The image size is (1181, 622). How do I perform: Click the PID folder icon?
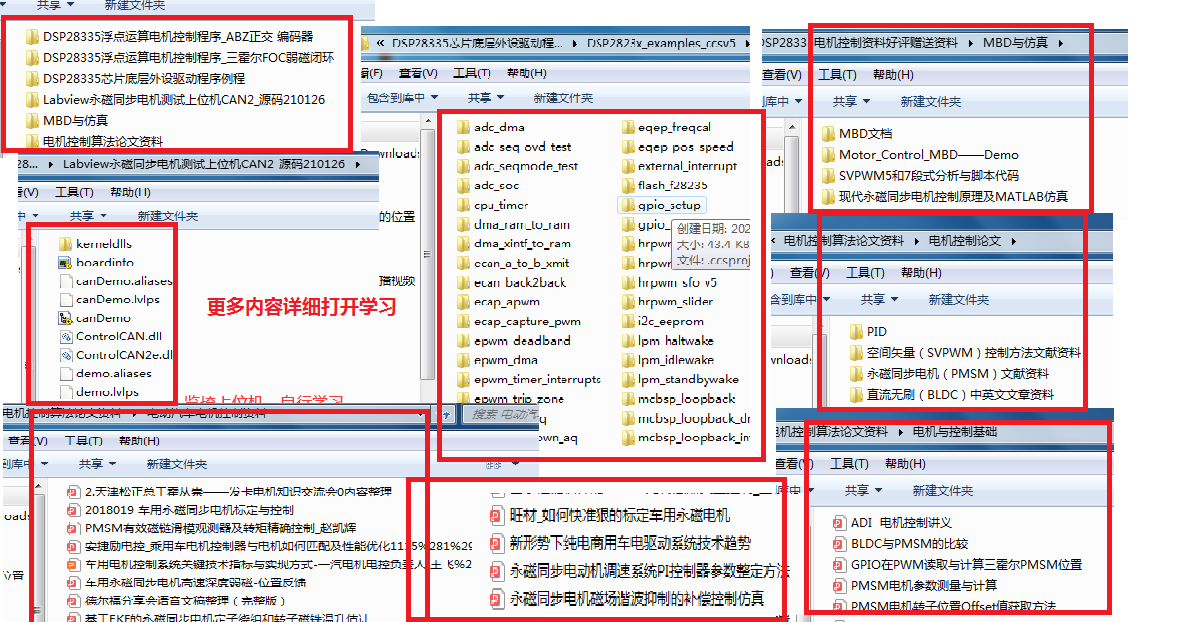pos(856,331)
